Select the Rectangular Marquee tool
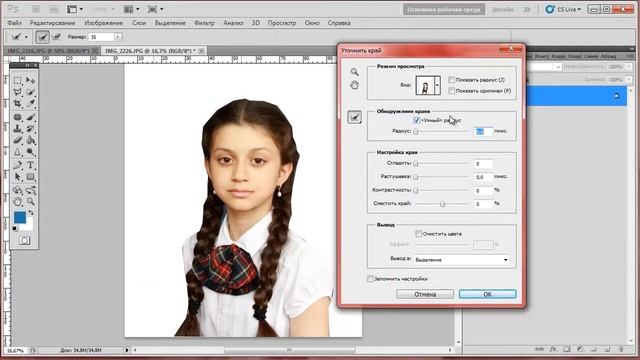This screenshot has height=360, width=640. coord(18,80)
